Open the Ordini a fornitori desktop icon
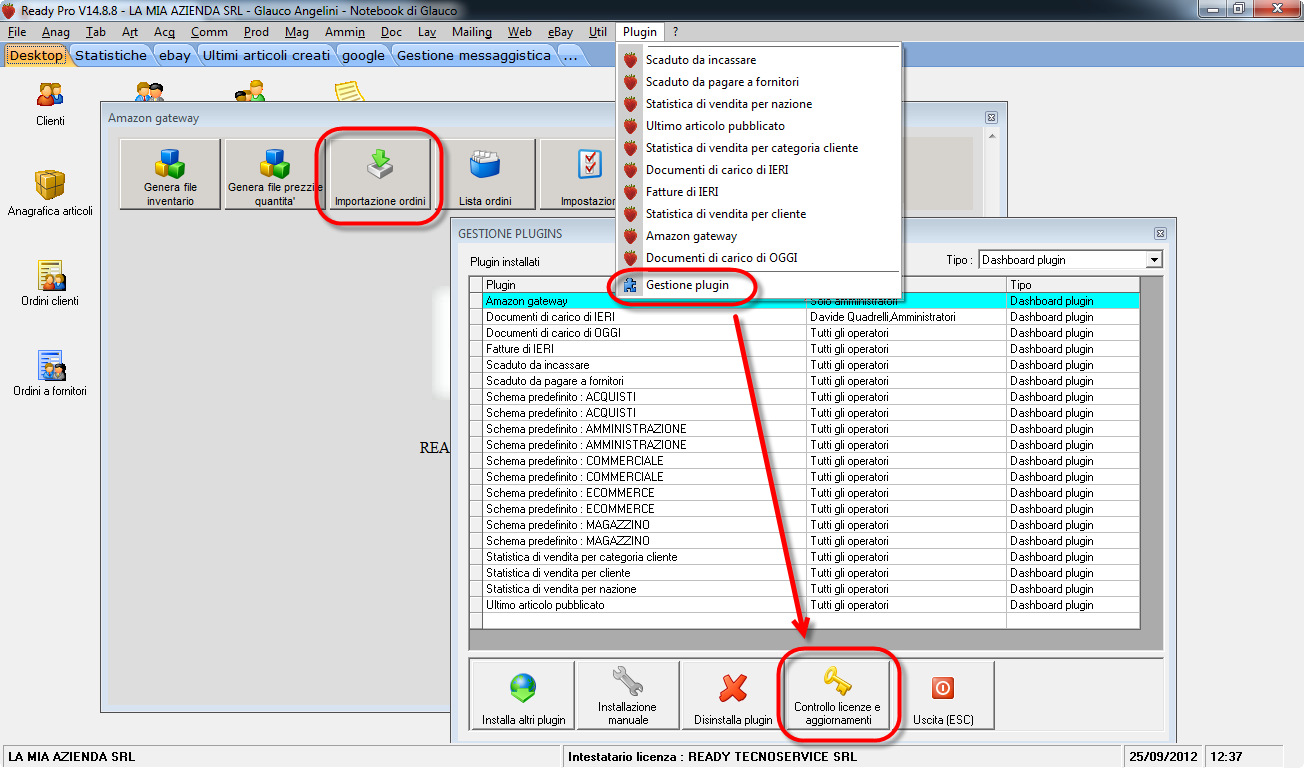Viewport: 1304px width, 768px height. pos(50,374)
